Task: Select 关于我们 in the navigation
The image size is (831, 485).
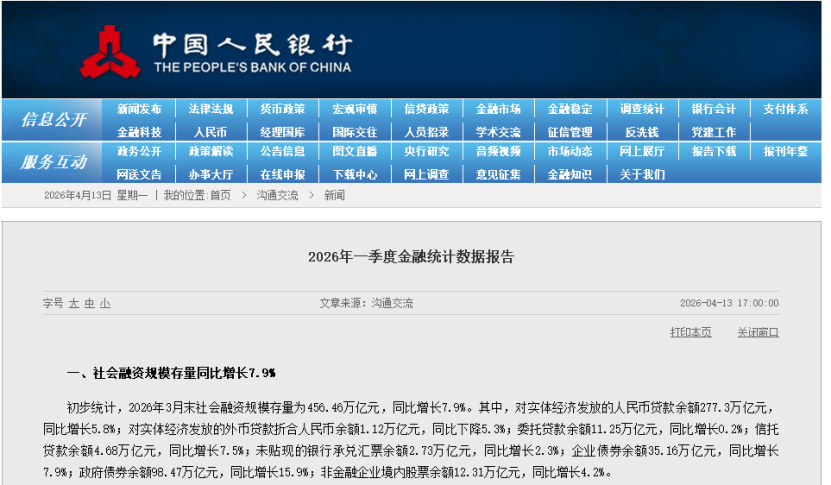Action: [x=642, y=174]
